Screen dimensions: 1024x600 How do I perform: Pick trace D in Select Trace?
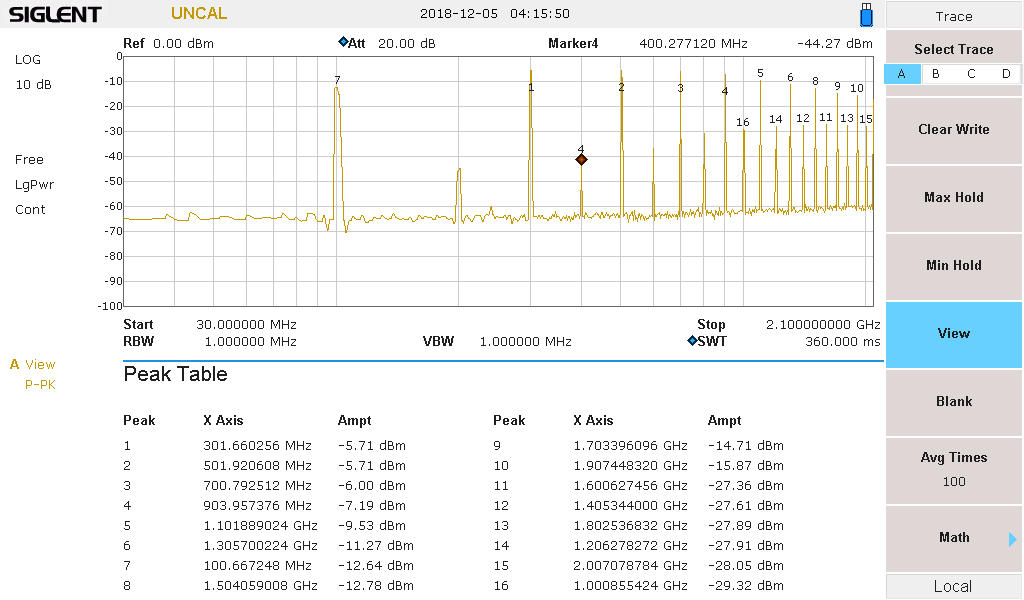coord(1006,74)
